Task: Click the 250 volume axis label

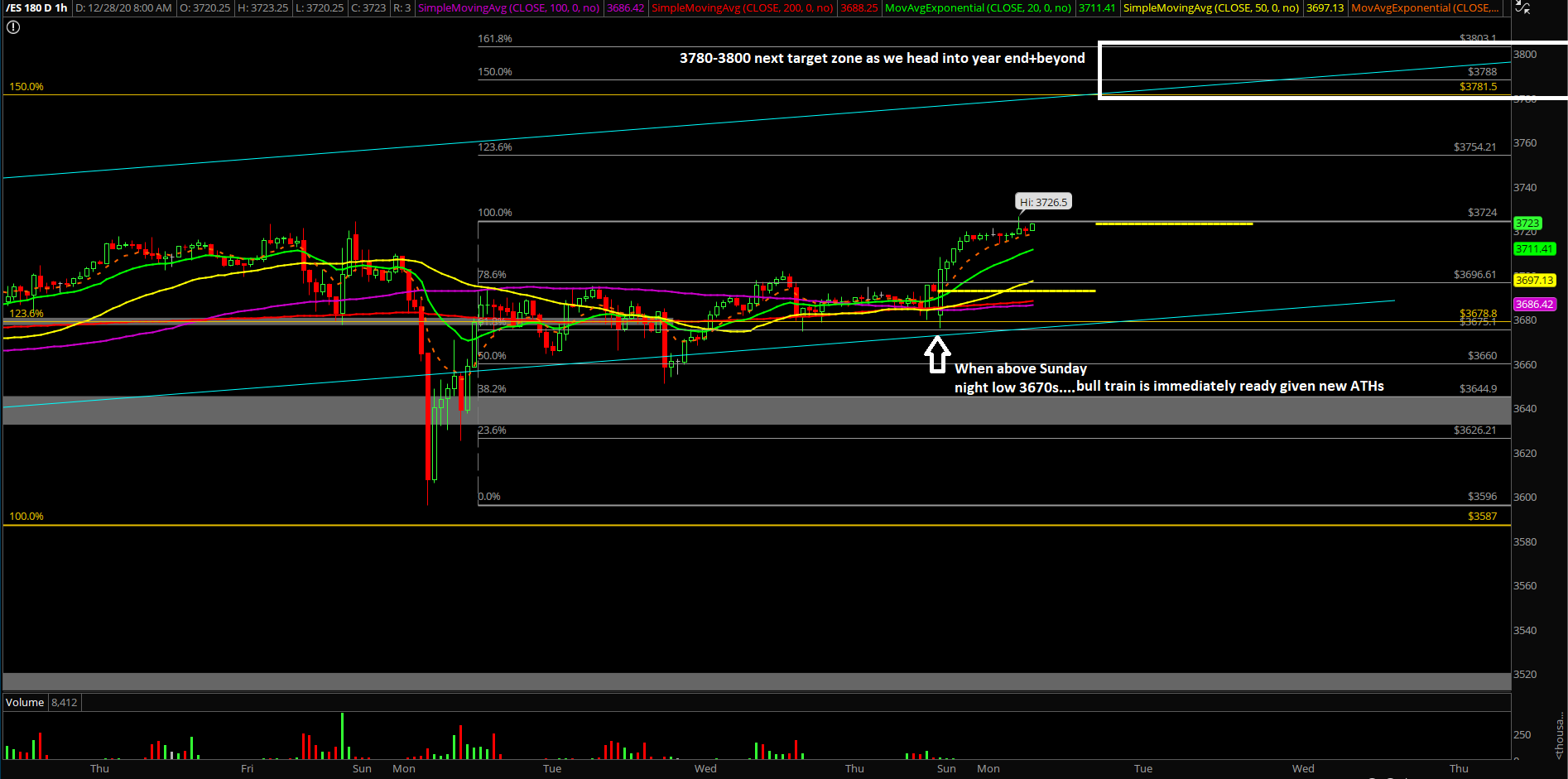Action: tap(1522, 735)
